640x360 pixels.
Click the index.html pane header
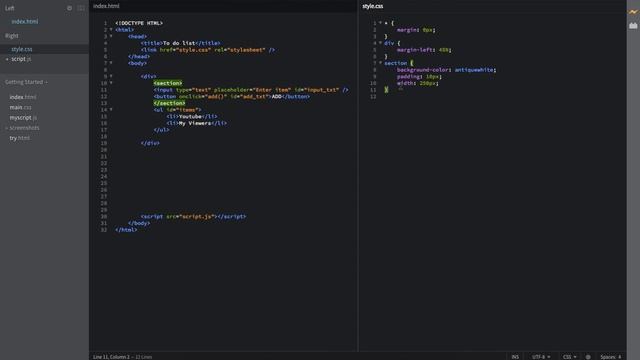point(106,6)
